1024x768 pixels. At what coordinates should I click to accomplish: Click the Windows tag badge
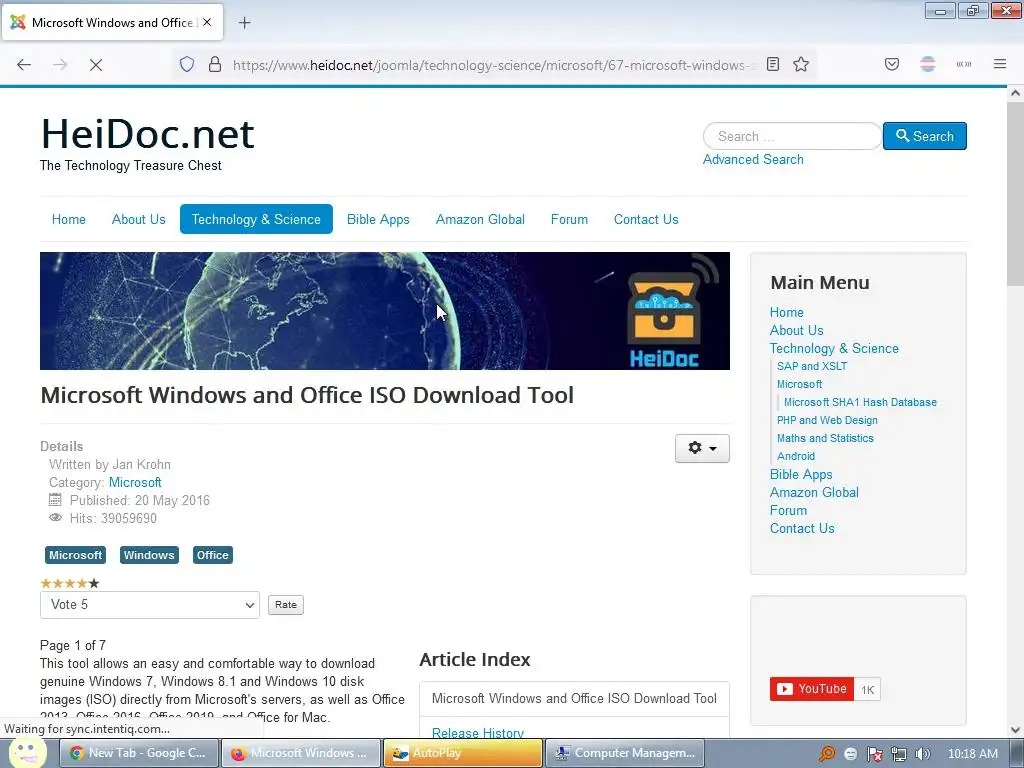tap(149, 555)
